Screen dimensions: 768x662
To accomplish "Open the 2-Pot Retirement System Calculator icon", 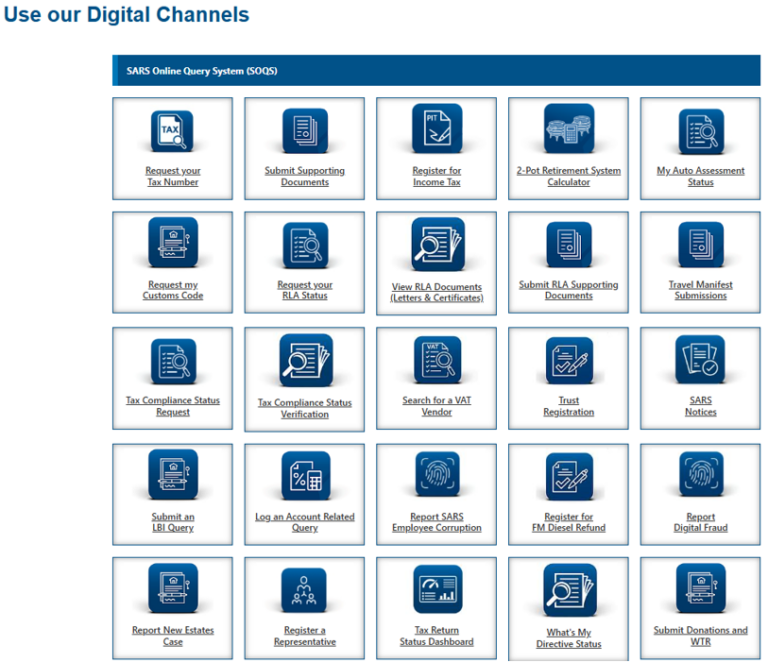I will tap(568, 129).
